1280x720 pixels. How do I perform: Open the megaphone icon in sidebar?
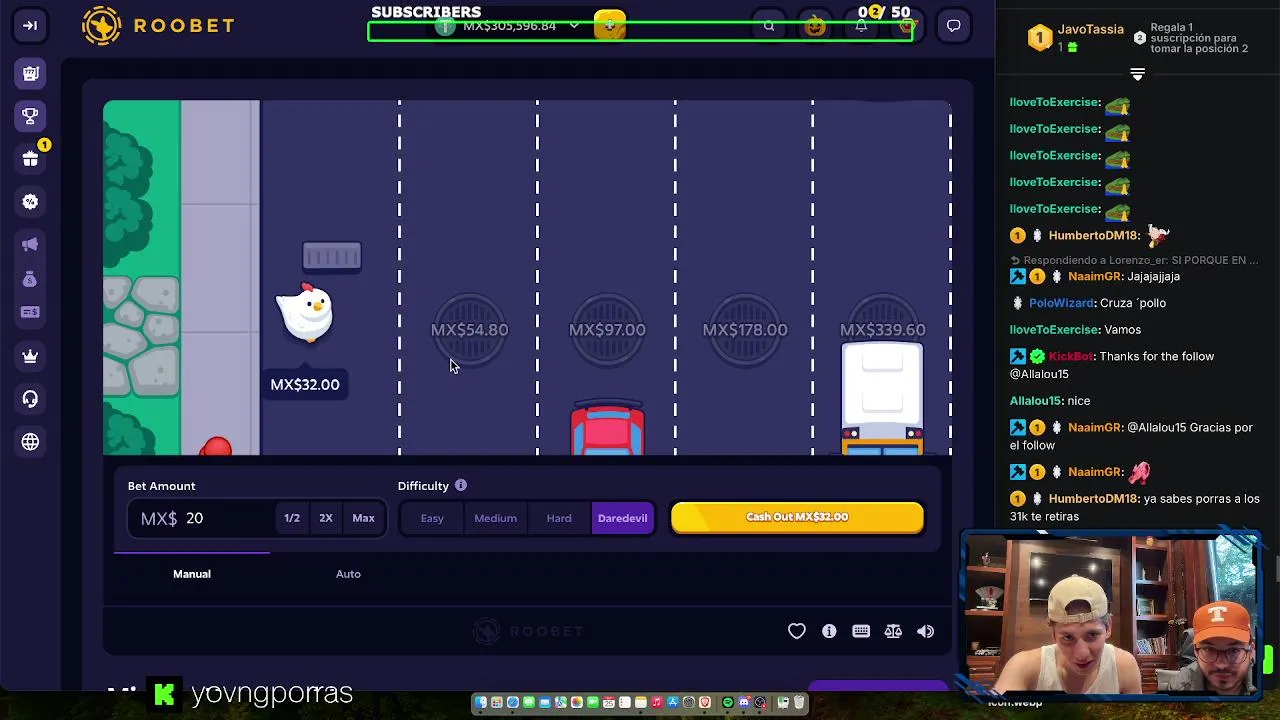pyautogui.click(x=30, y=245)
